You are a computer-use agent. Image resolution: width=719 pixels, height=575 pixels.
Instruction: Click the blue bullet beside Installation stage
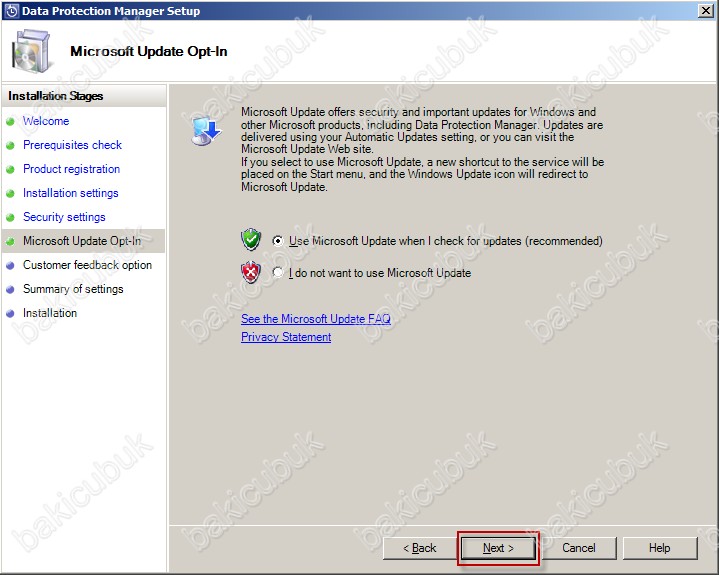coord(10,314)
